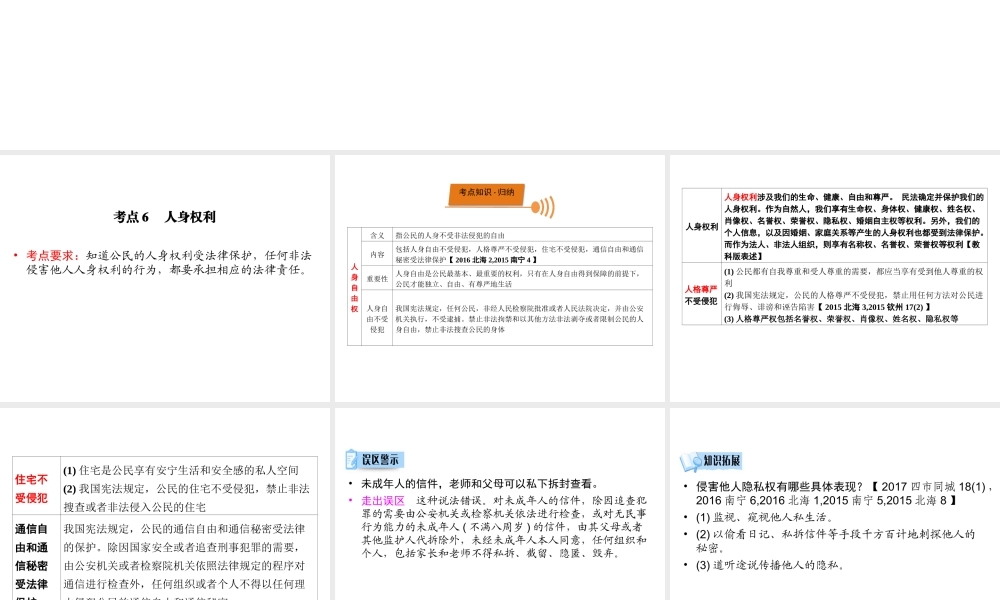Select the orange 考点知识·归纳 banner

(487, 194)
